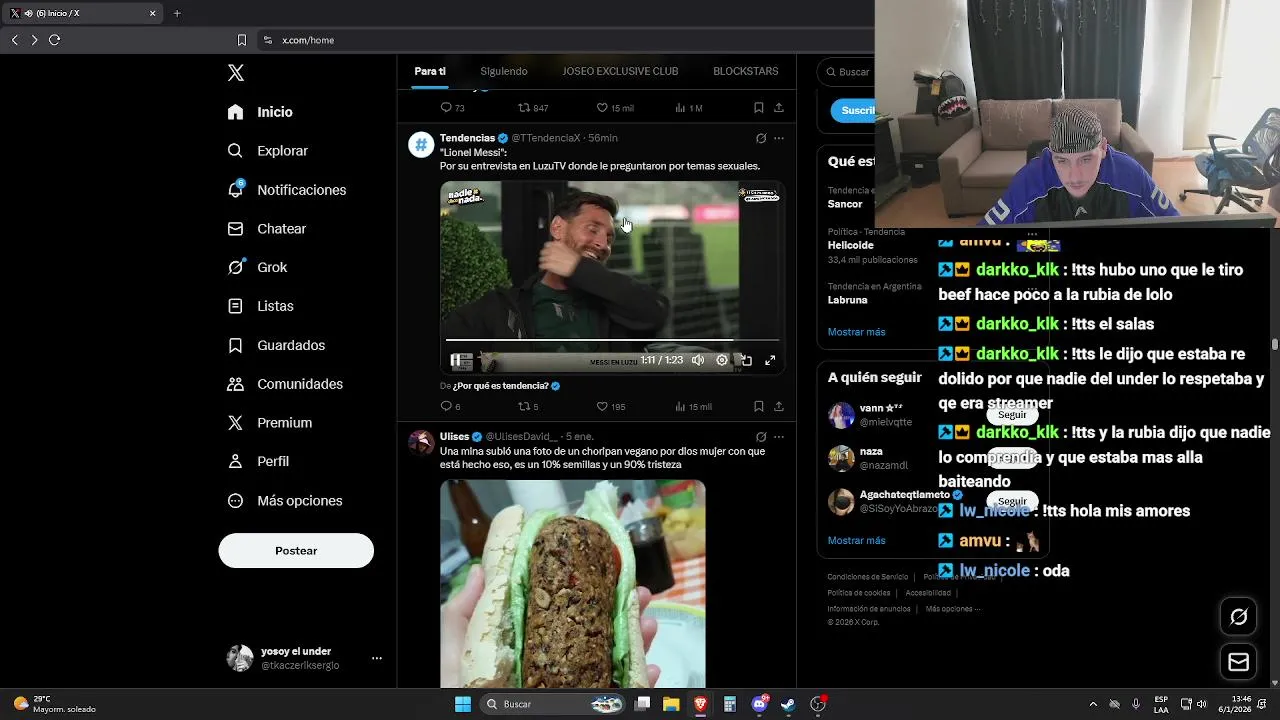Viewport: 1280px width, 720px height.
Task: Go to Perfil page
Action: tap(258, 461)
